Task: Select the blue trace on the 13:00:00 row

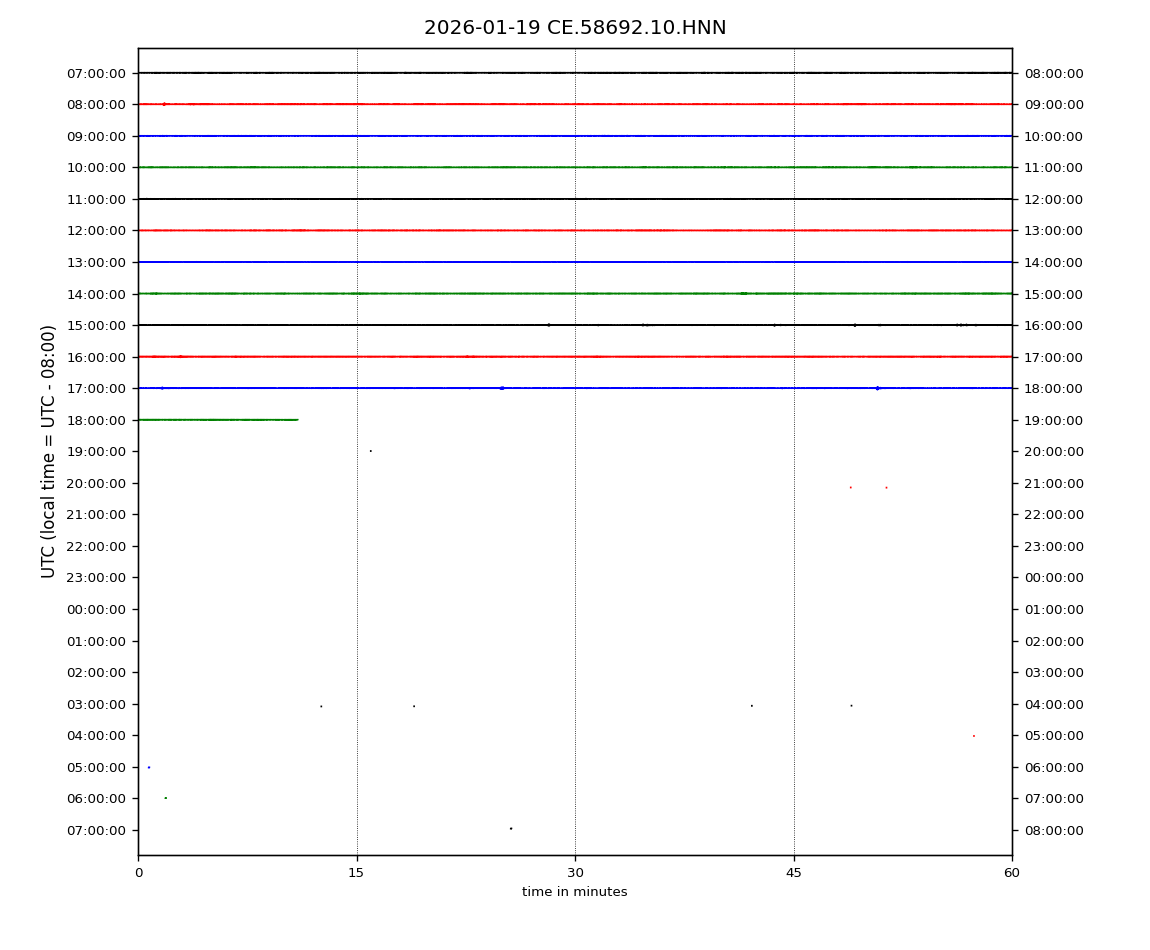Action: coord(575,262)
